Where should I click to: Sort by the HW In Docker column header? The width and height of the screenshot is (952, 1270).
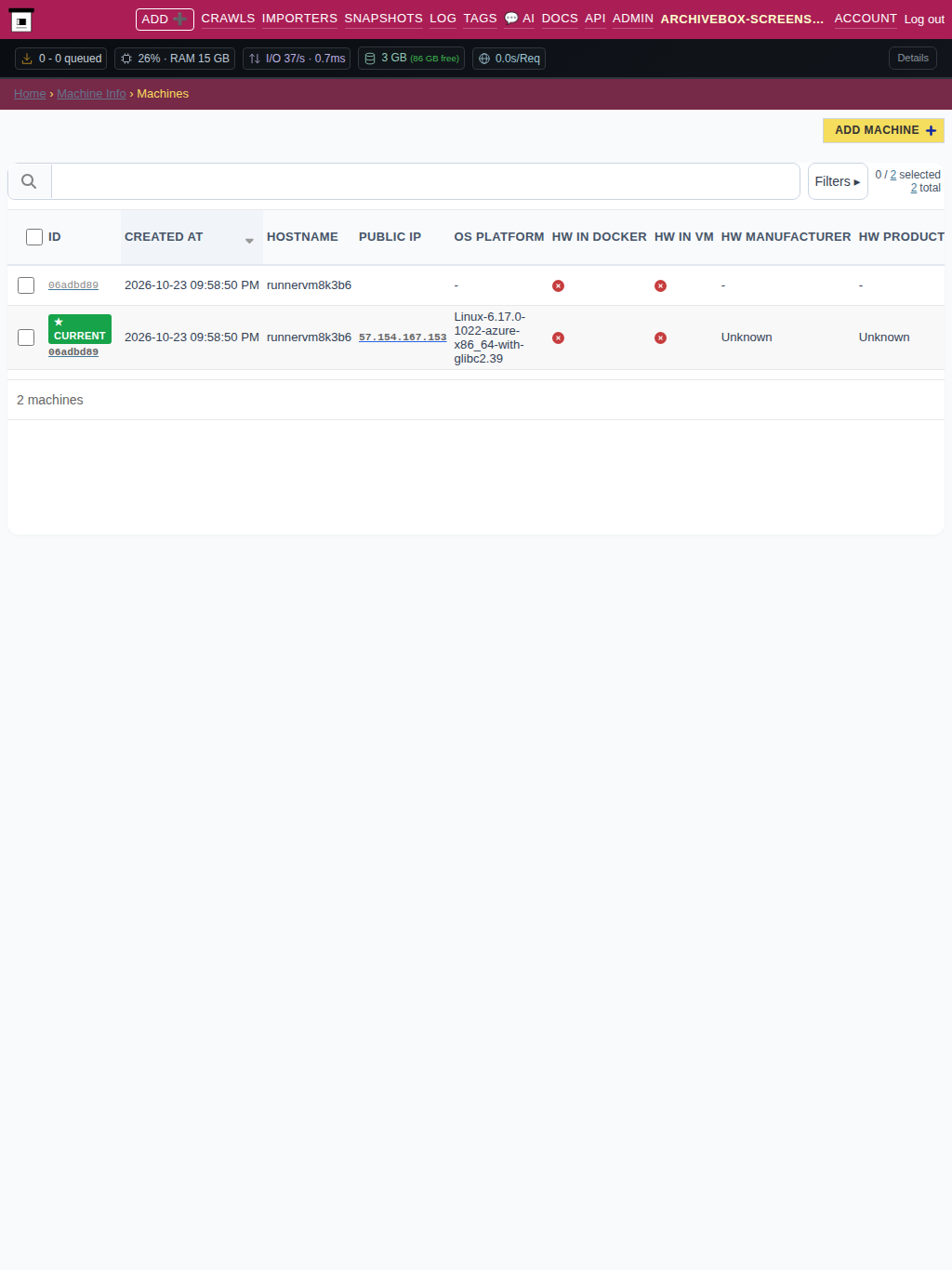pos(600,237)
